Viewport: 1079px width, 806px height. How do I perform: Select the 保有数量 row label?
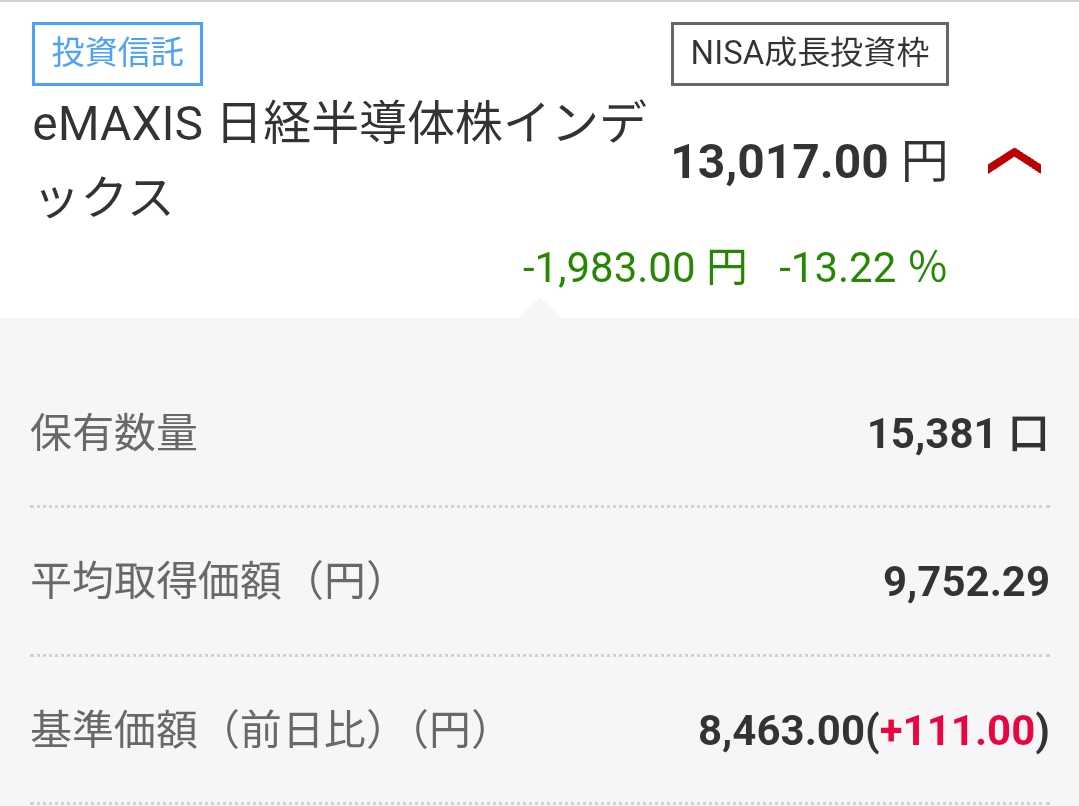[115, 434]
